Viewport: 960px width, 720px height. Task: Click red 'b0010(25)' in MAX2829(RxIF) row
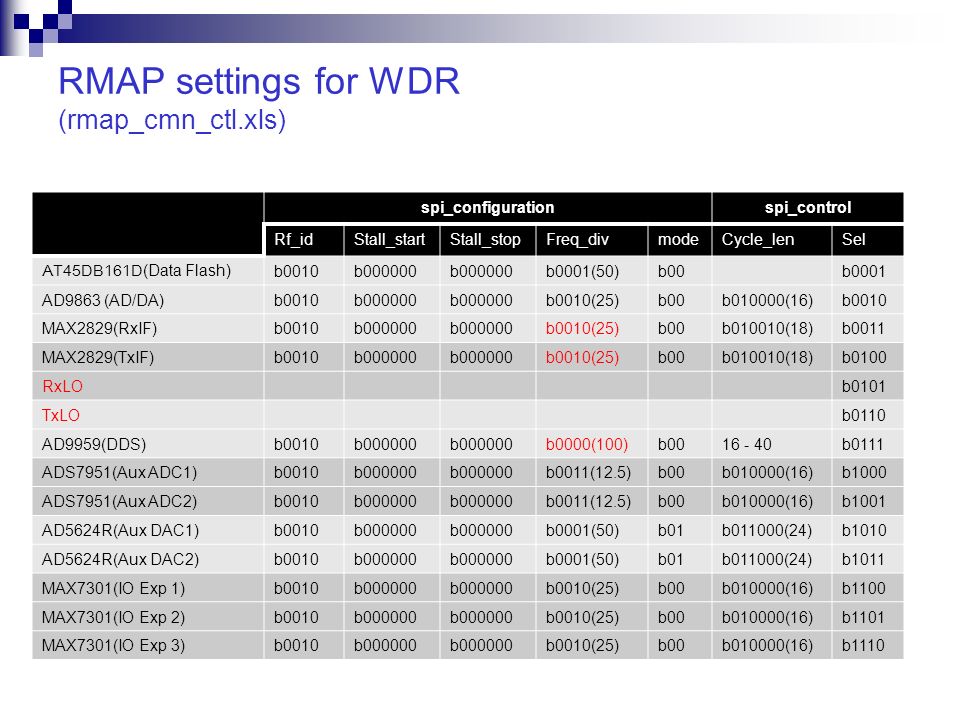tap(582, 329)
